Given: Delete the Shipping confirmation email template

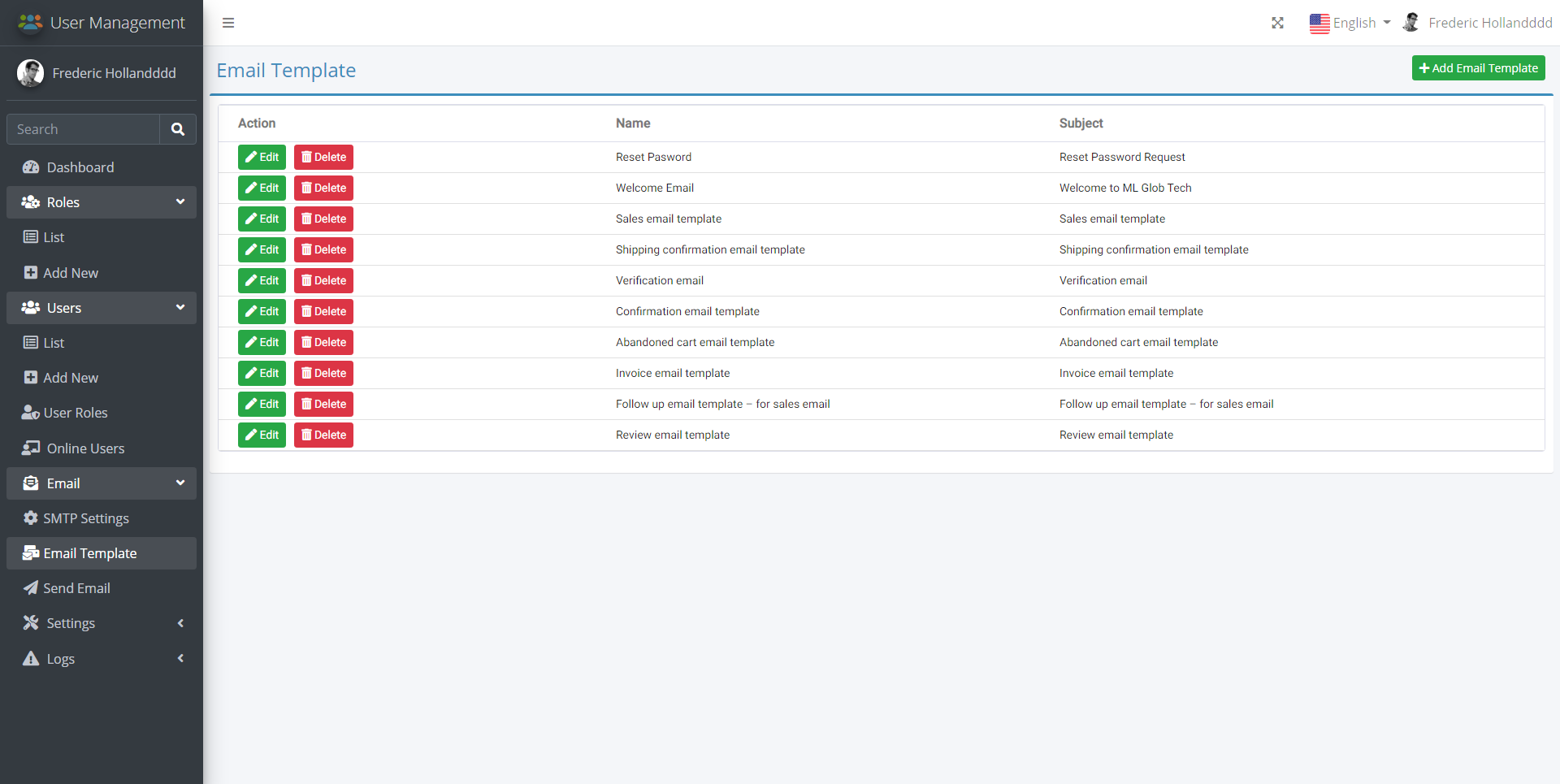Looking at the screenshot, I should coord(323,249).
